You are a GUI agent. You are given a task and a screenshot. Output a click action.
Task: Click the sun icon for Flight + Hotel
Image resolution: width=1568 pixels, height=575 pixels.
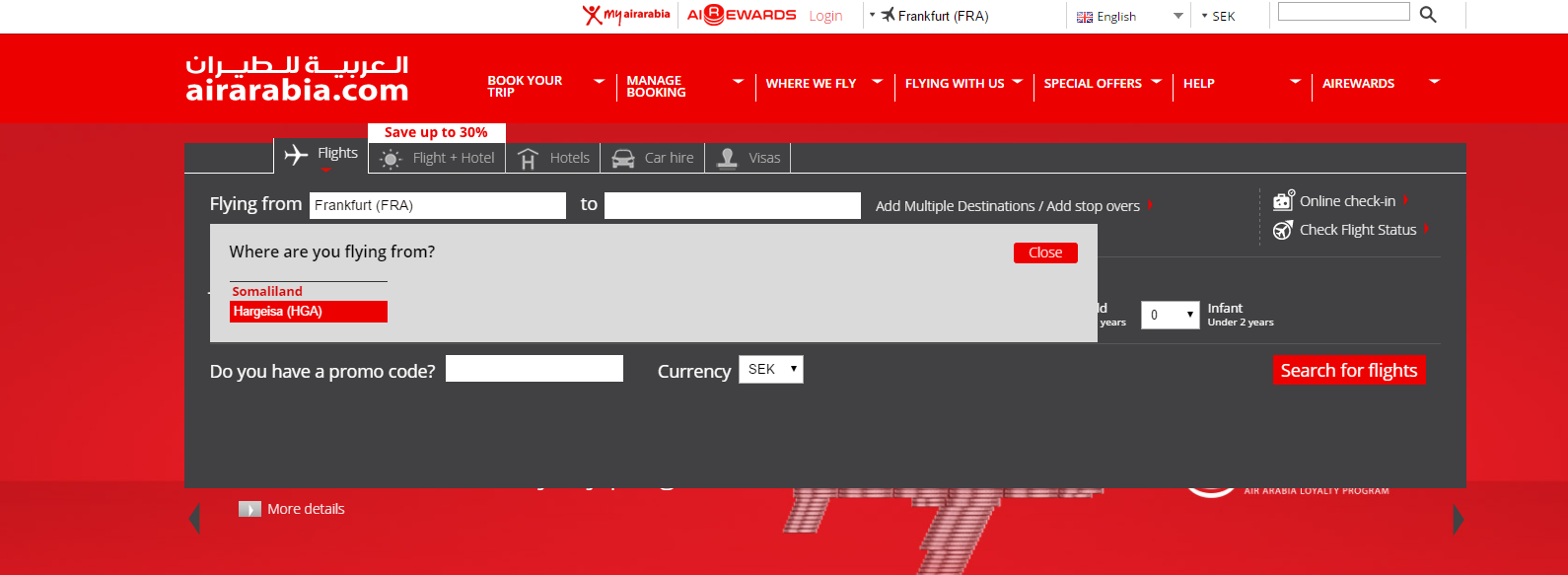click(391, 159)
